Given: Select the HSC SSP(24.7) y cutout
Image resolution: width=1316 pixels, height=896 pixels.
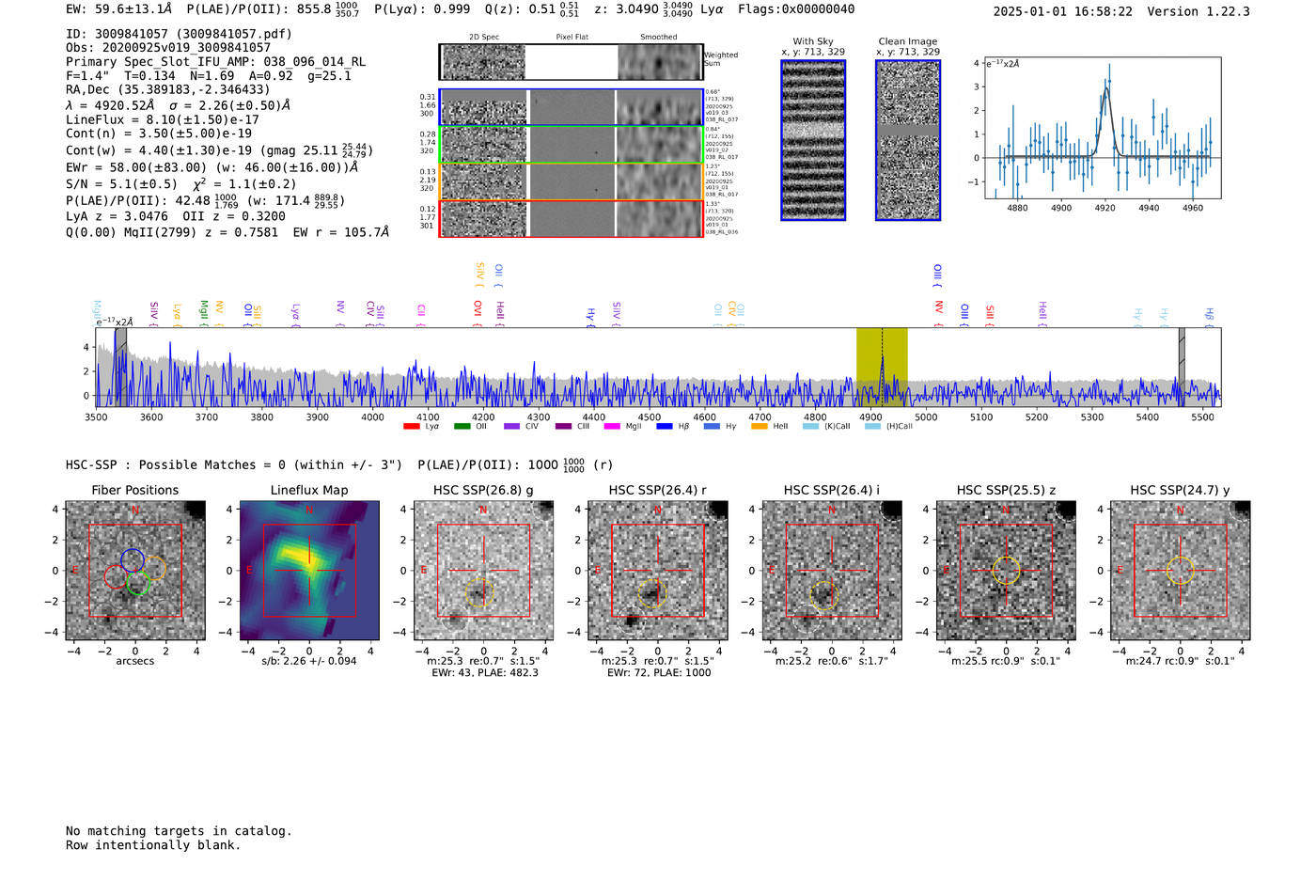Looking at the screenshot, I should coord(1181,570).
